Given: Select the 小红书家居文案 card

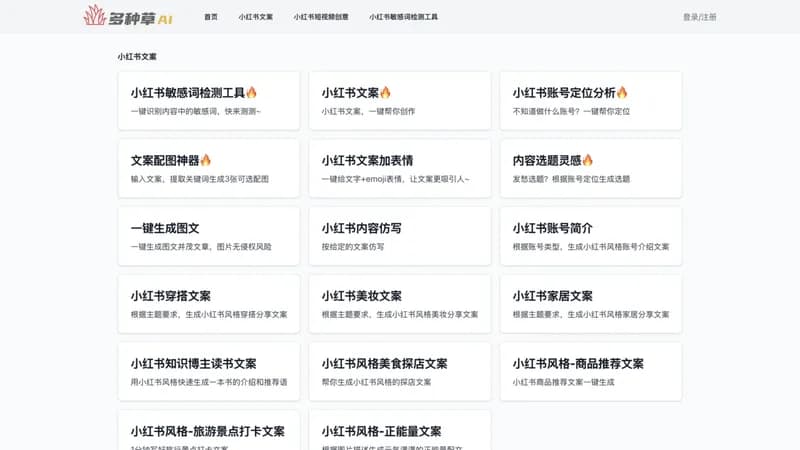Looking at the screenshot, I should 591,304.
